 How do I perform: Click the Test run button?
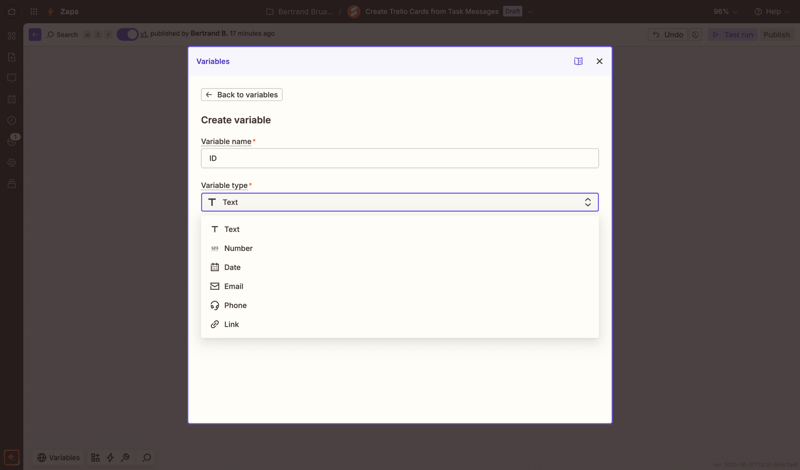click(733, 34)
